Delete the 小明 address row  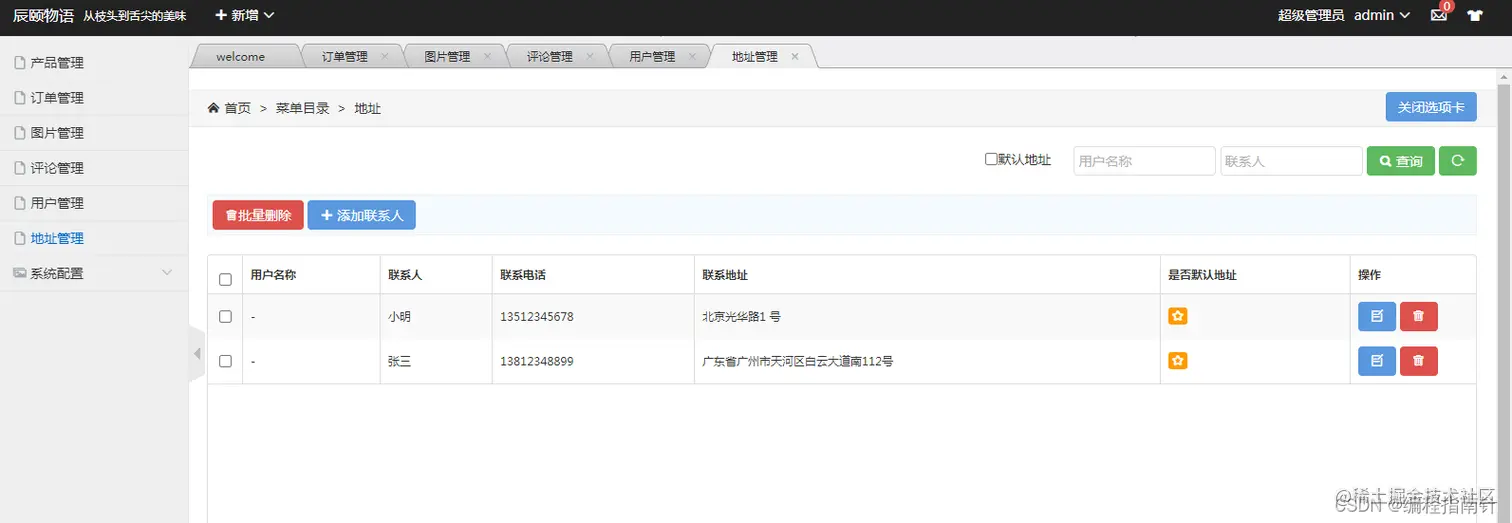click(x=1419, y=316)
